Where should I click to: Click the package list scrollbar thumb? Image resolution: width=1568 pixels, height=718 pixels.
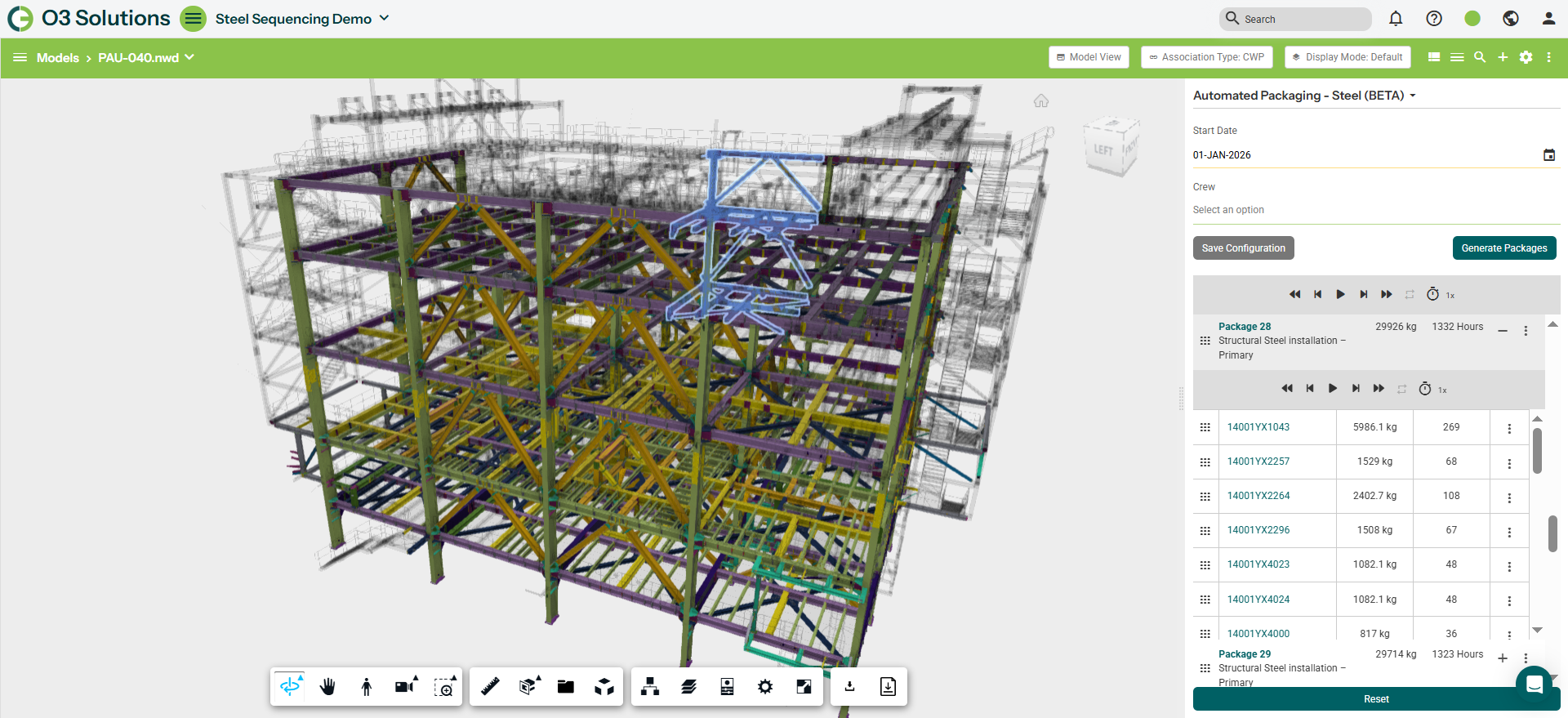point(1552,533)
